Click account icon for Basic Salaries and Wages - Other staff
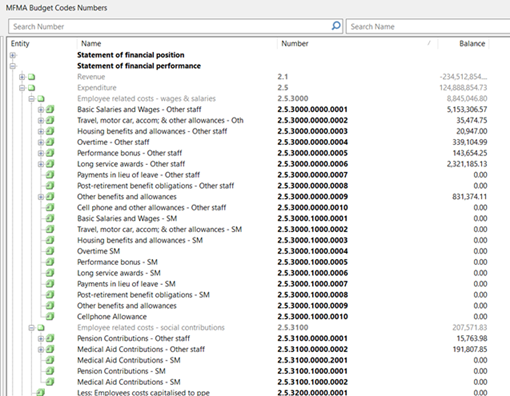The width and height of the screenshot is (510, 396). [x=50, y=109]
